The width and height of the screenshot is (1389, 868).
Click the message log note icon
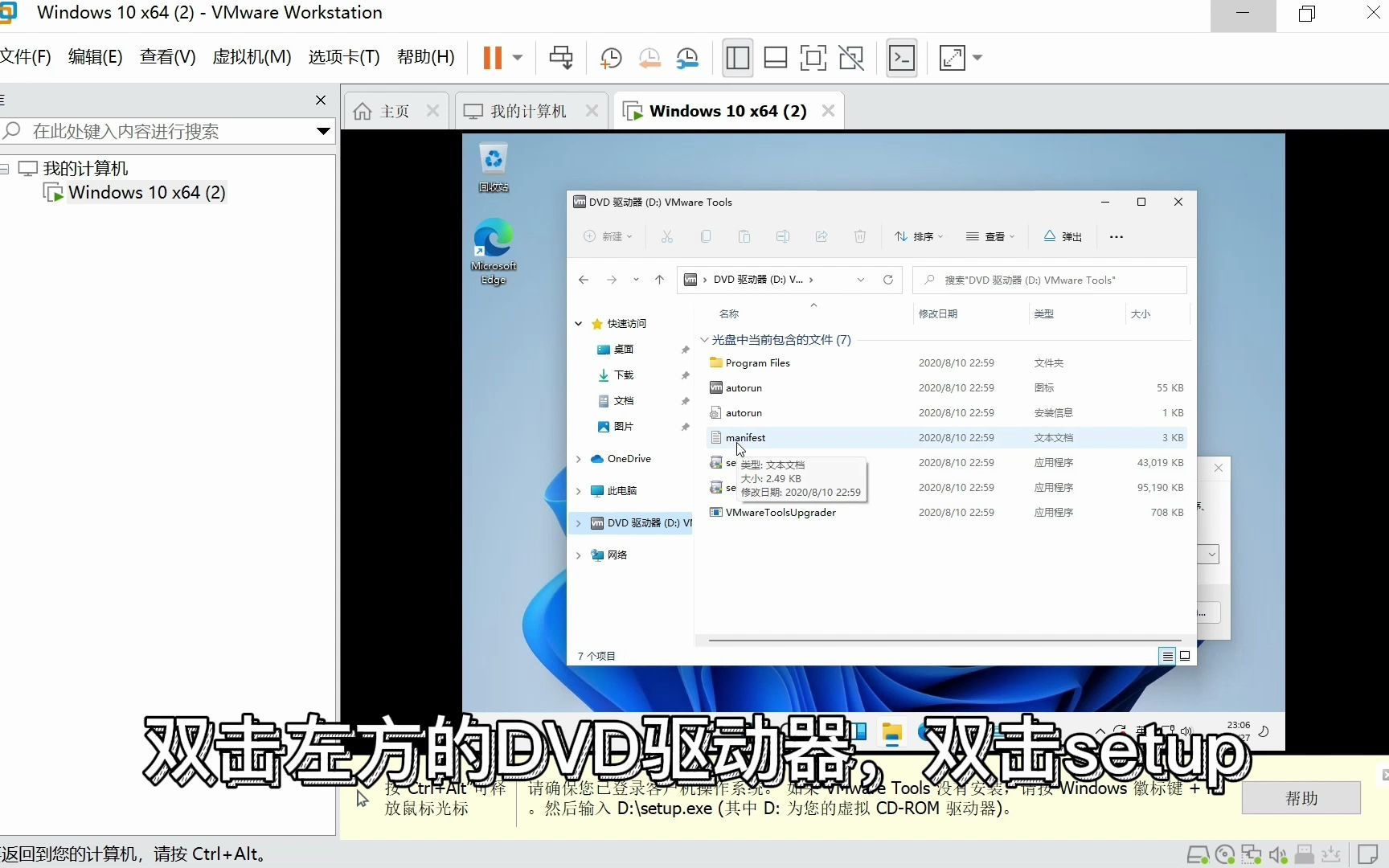tap(1367, 854)
